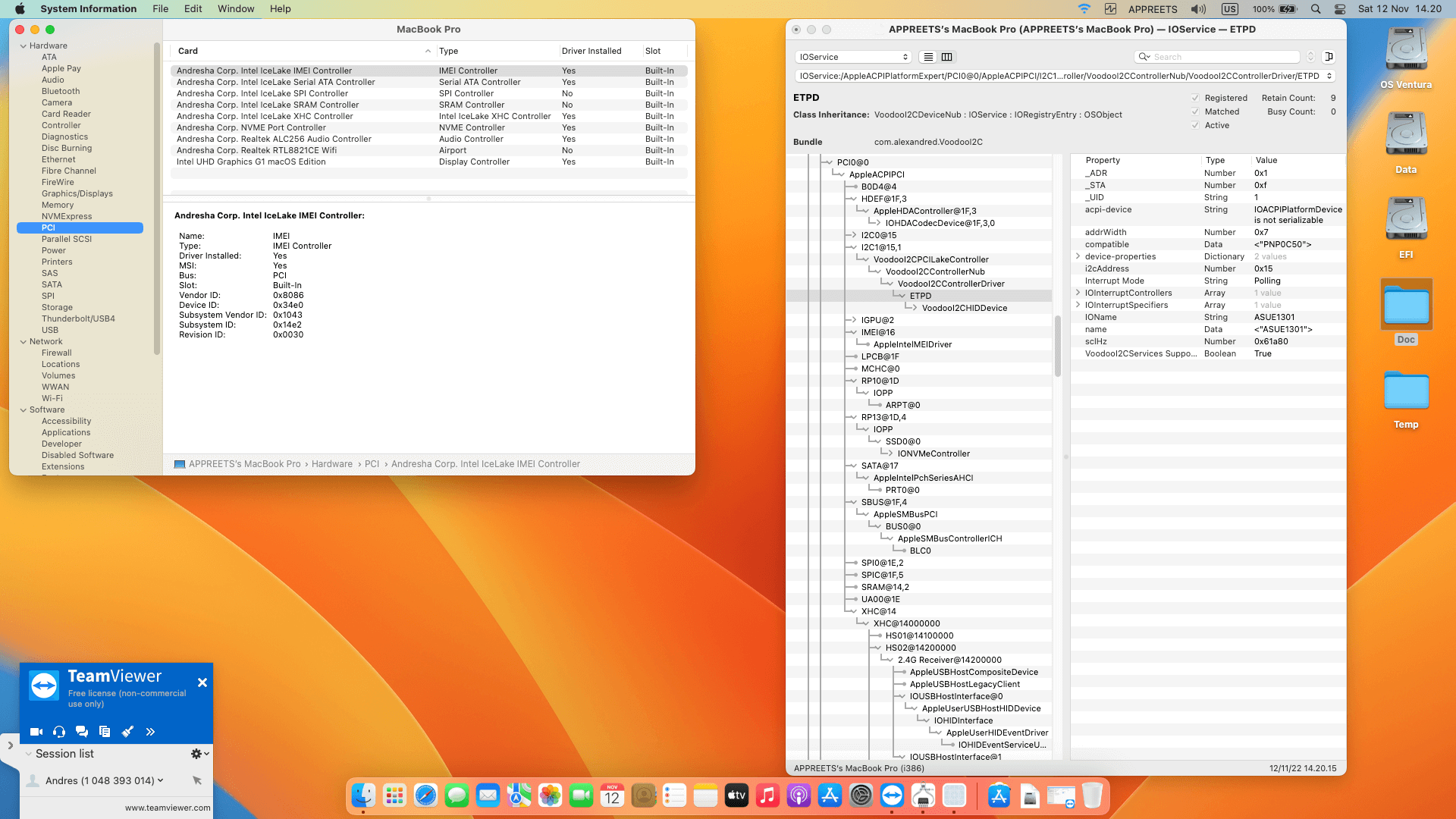
Task: Launch Safari from the Dock
Action: click(425, 795)
